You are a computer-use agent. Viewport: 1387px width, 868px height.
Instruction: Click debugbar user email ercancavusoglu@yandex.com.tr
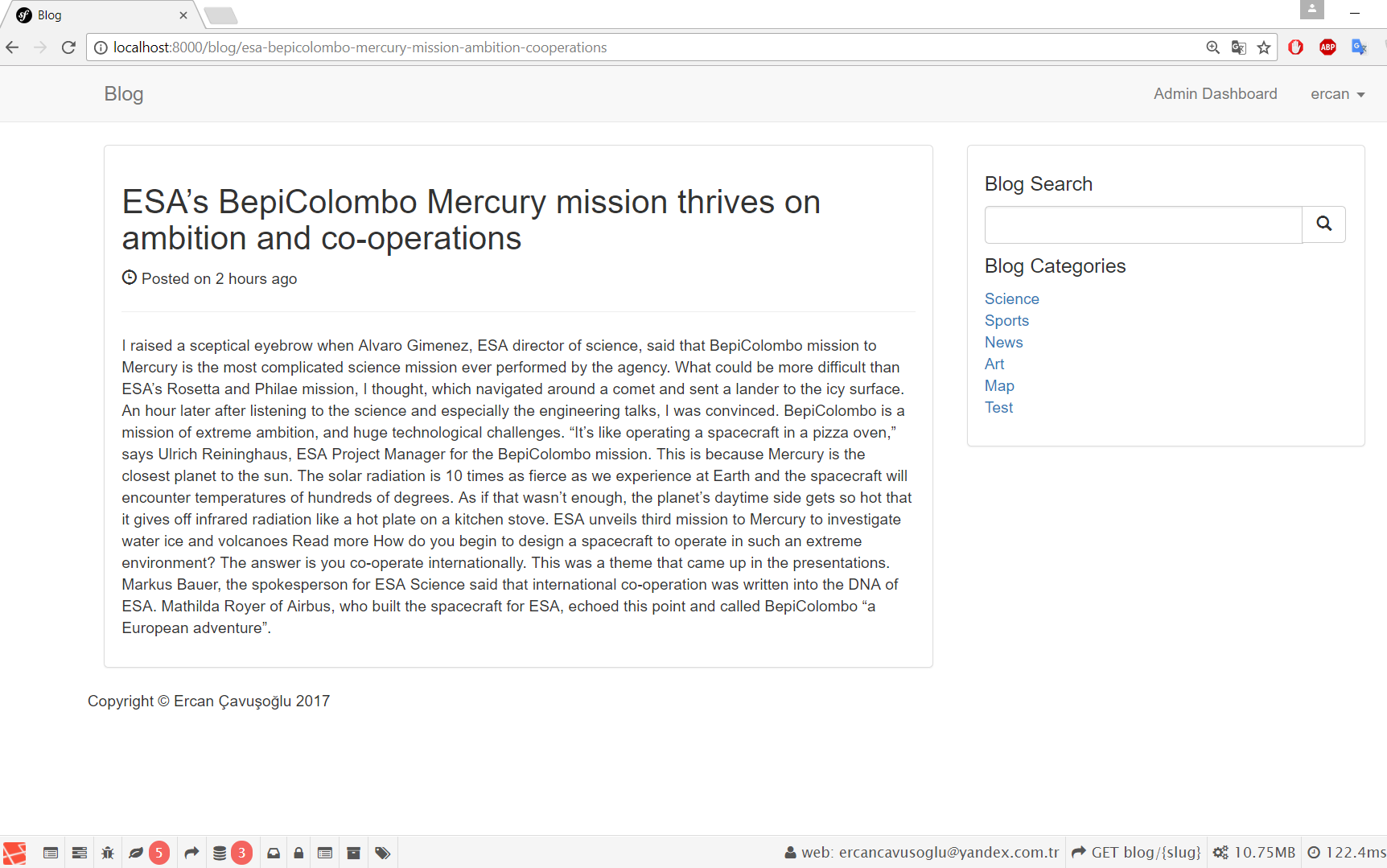(922, 853)
